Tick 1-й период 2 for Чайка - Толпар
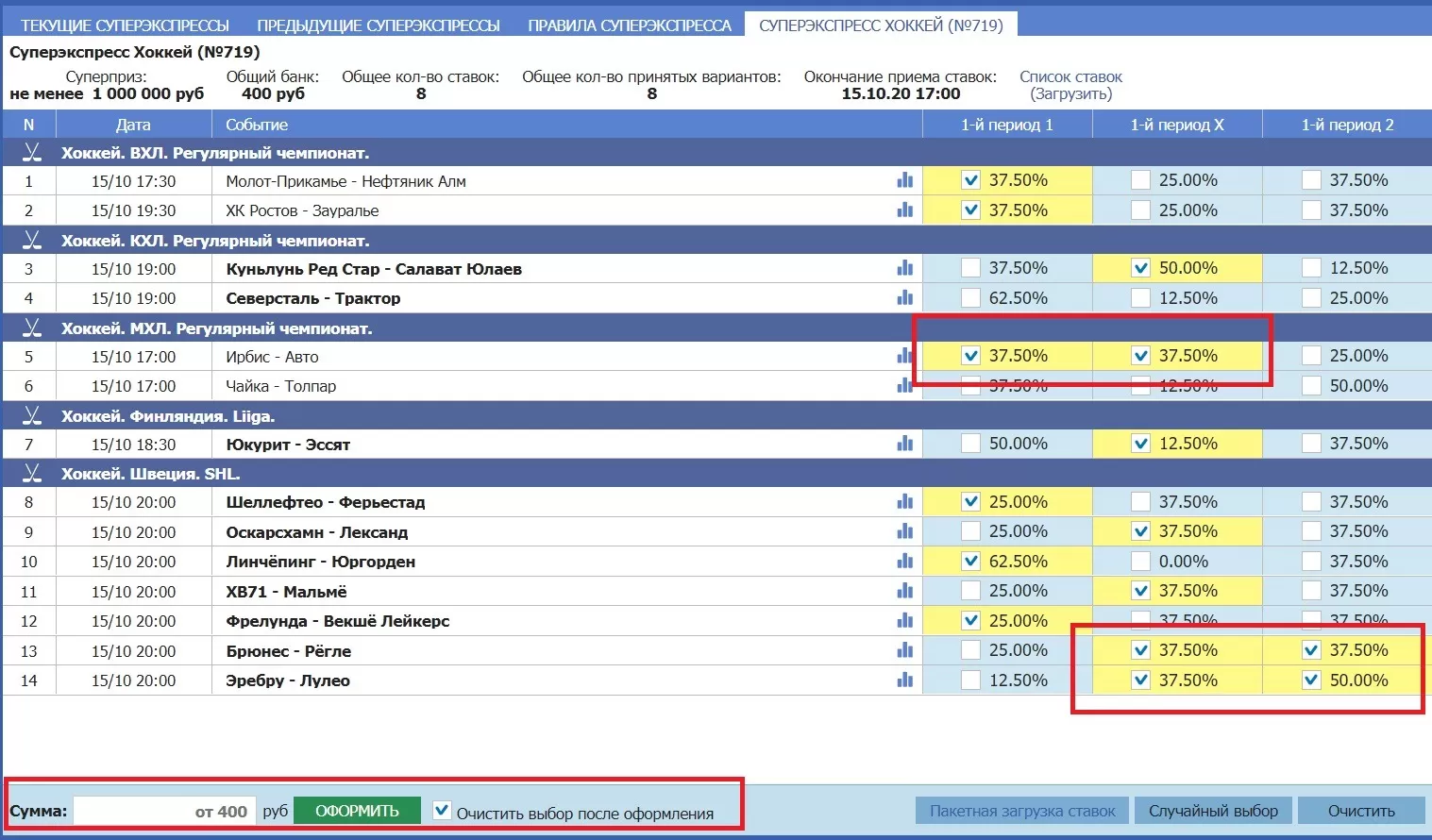 (1311, 385)
